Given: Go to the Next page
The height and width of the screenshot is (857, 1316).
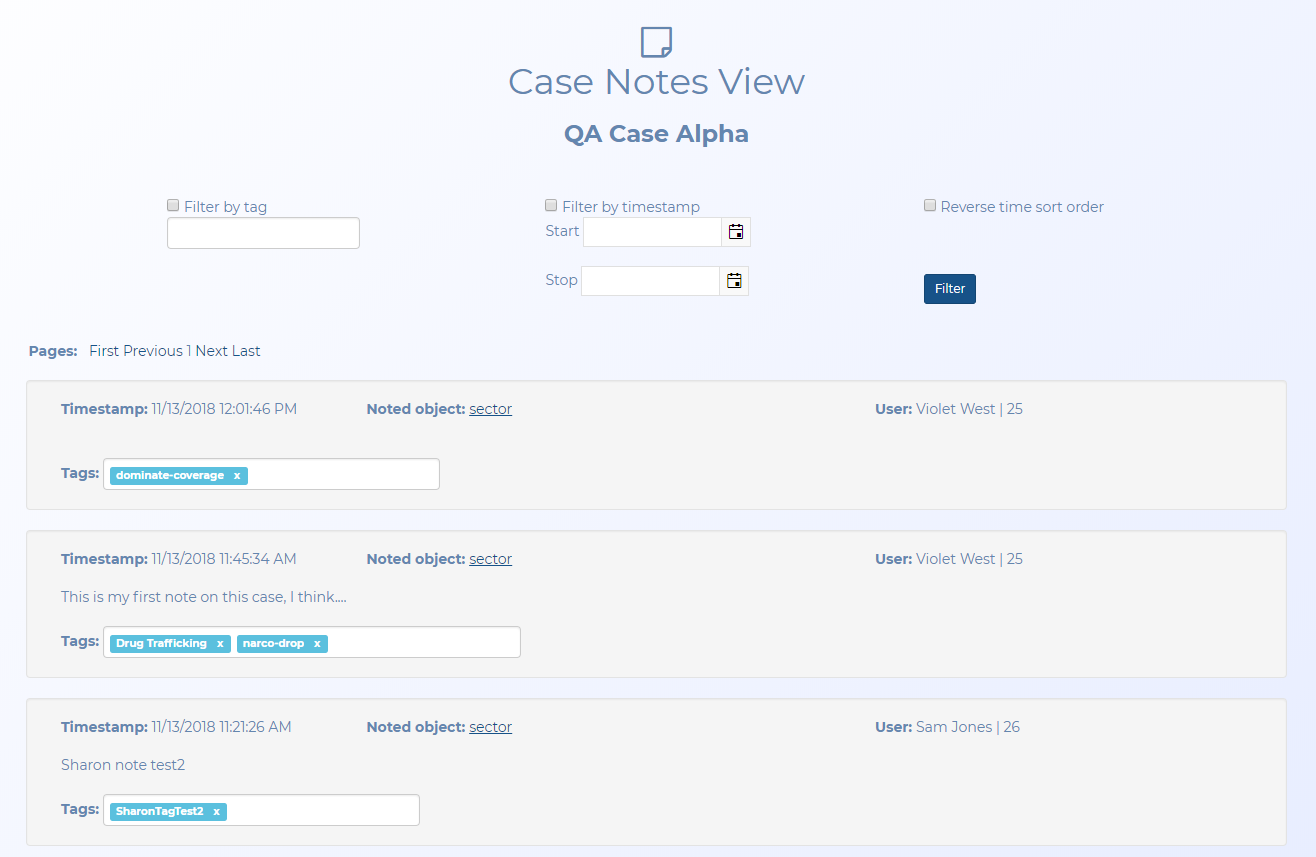Looking at the screenshot, I should pos(212,351).
